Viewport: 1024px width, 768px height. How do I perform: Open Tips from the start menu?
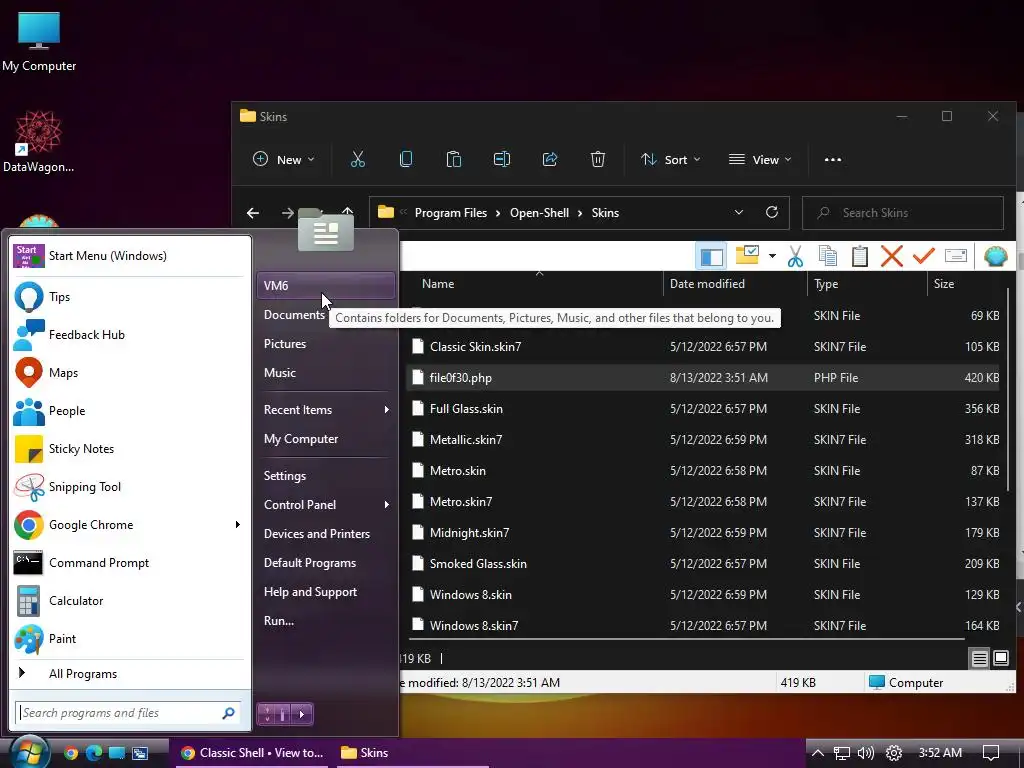129,296
